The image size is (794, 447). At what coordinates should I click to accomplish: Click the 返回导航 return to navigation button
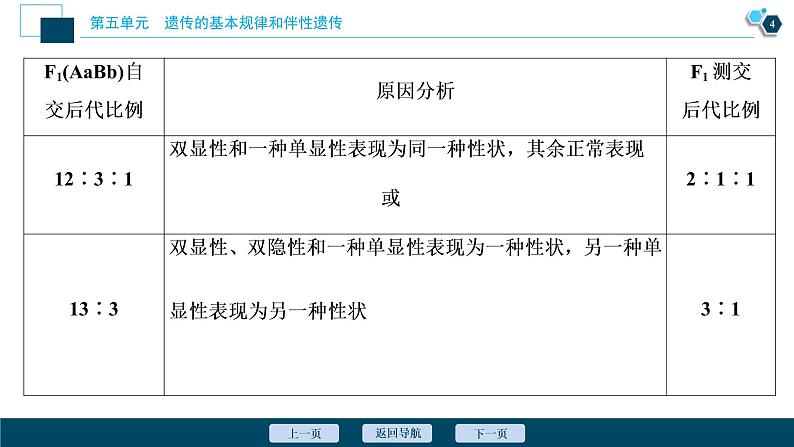tap(397, 433)
